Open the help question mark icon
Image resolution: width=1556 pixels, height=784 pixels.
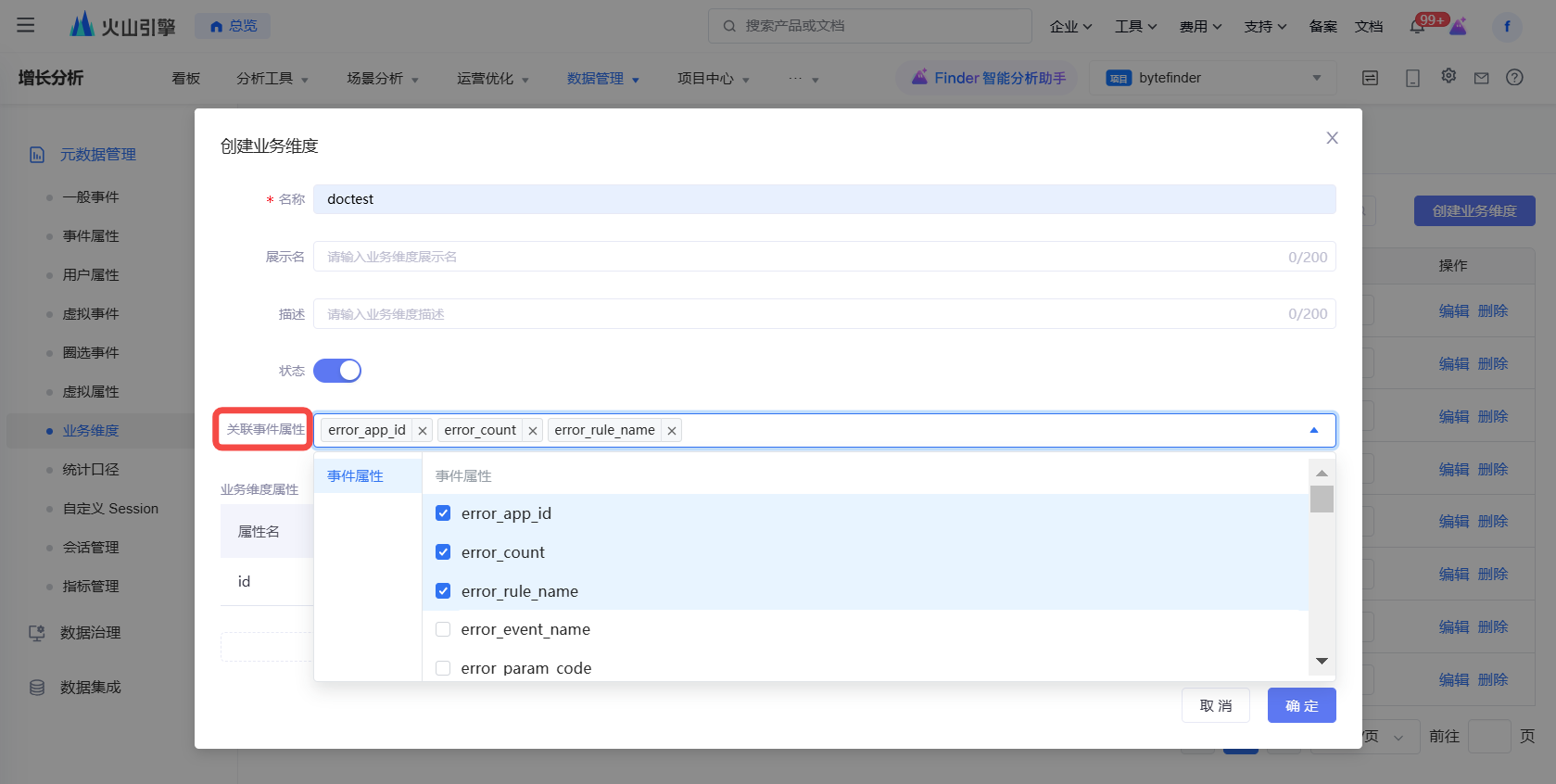1514,78
